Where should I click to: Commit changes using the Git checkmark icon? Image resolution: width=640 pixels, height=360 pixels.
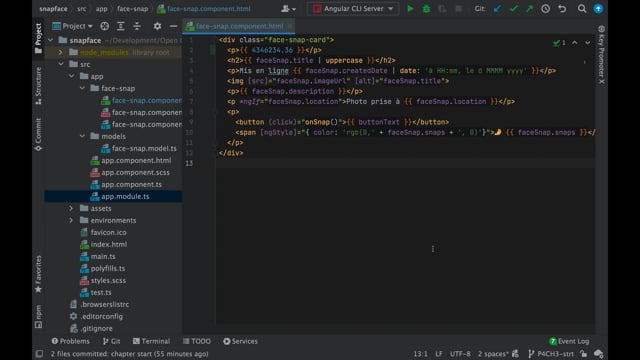(513, 9)
